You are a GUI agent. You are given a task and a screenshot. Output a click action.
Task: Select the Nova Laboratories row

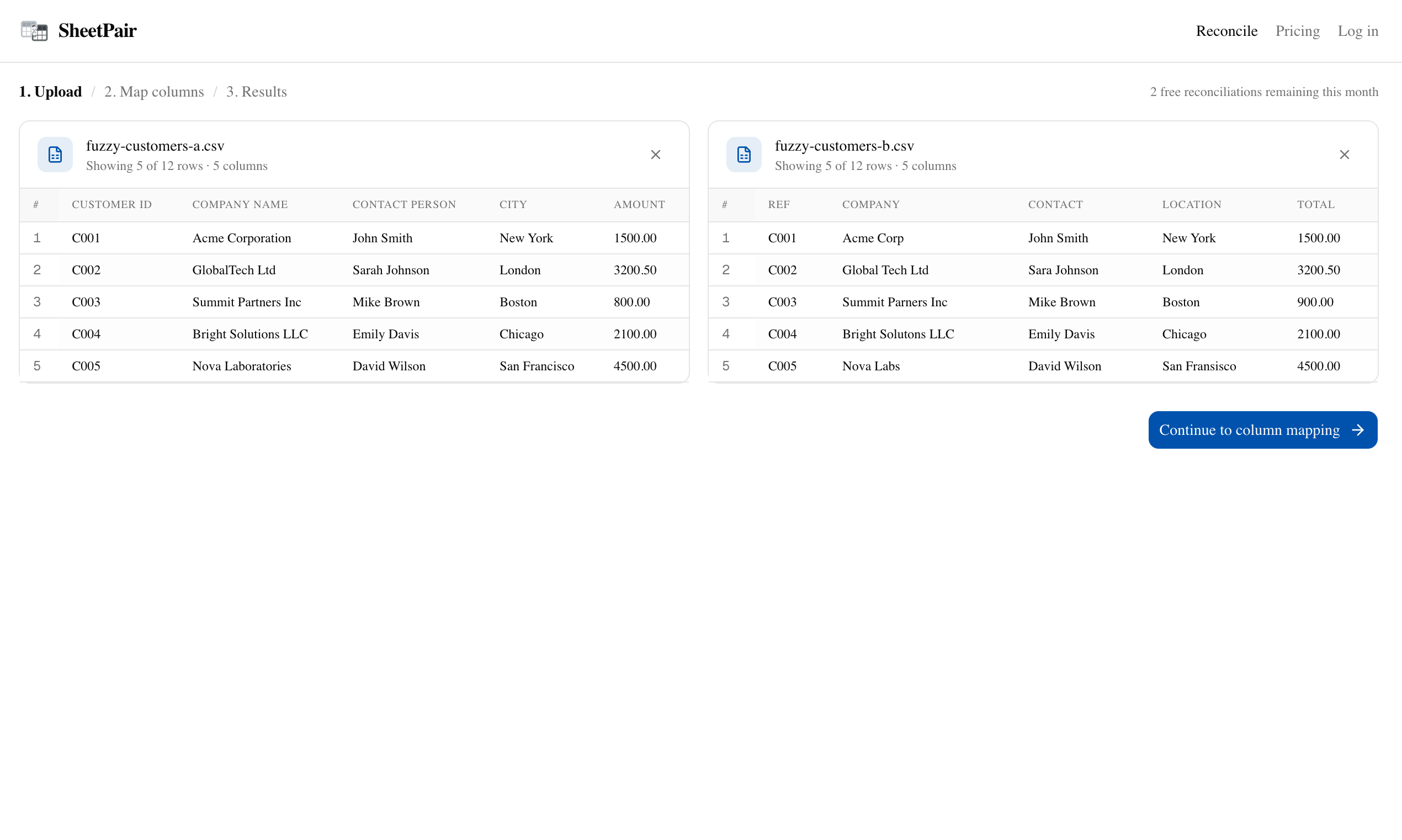click(241, 366)
